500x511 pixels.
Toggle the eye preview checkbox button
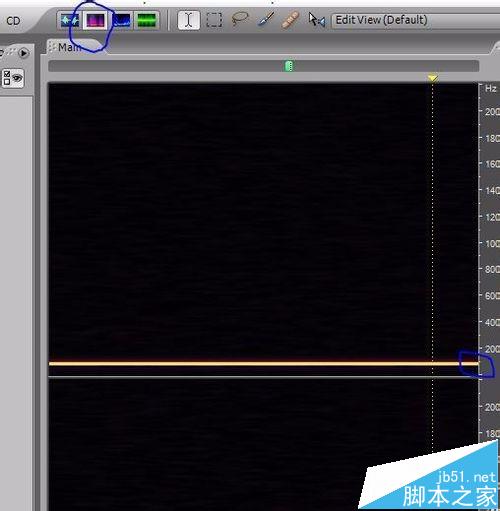(13, 78)
